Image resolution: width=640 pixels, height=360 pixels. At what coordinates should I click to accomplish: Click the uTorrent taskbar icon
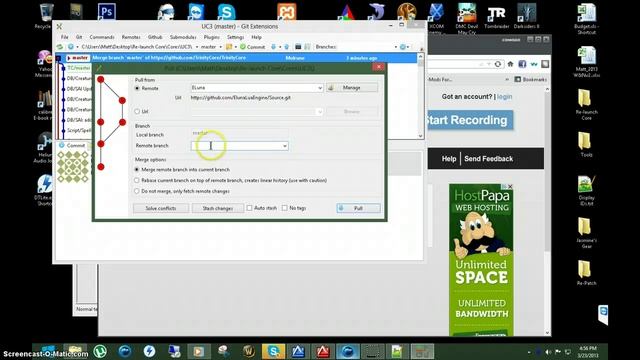point(100,351)
